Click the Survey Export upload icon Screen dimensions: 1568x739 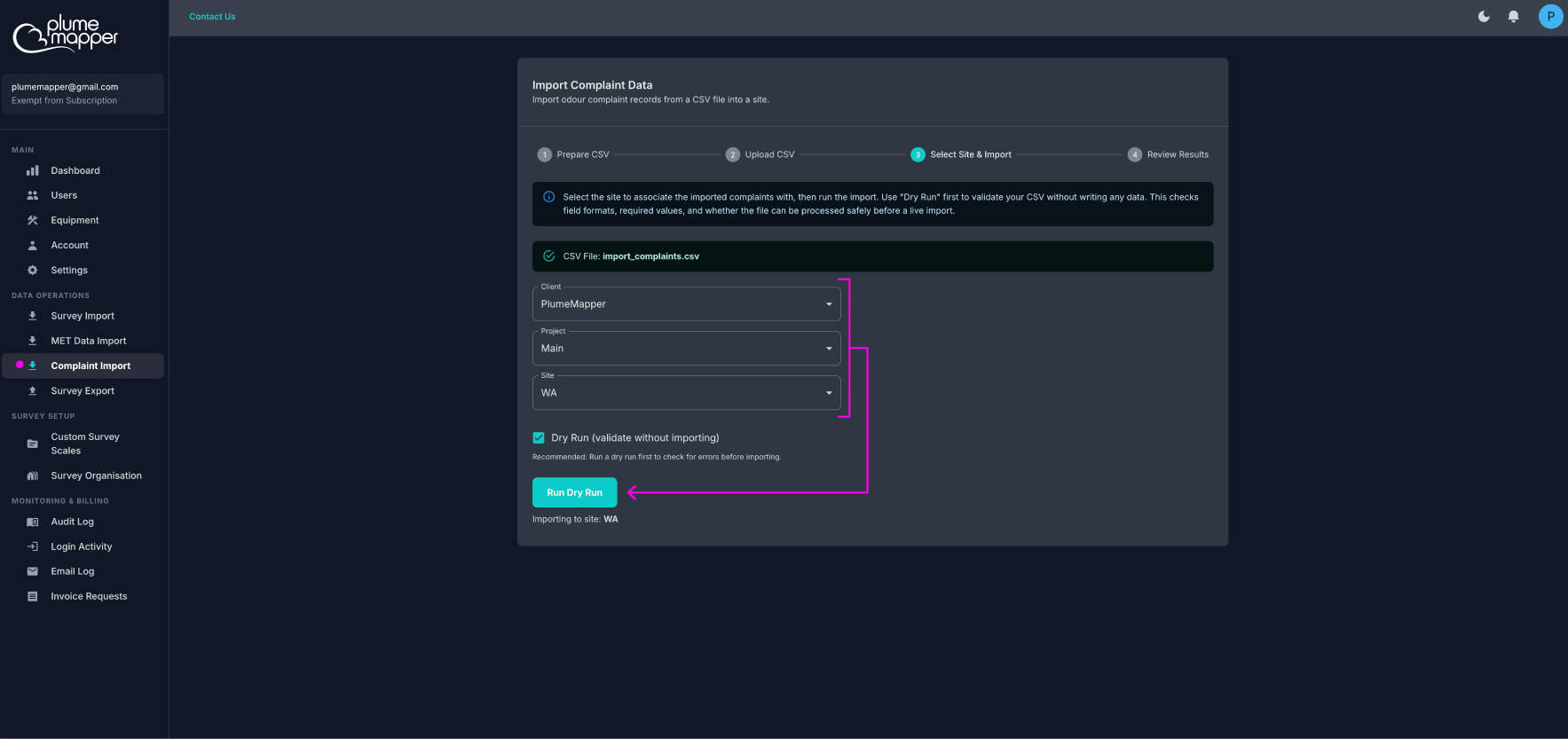(x=33, y=390)
